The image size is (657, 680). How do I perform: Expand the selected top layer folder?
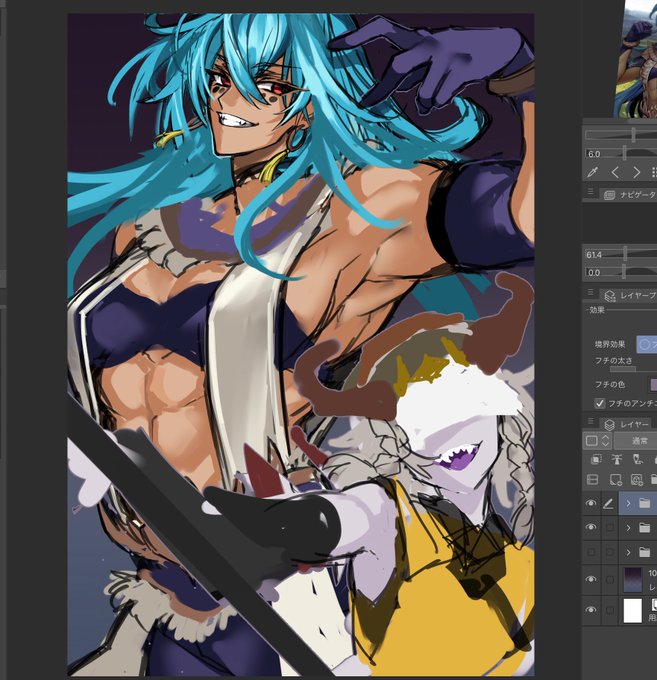tap(628, 503)
